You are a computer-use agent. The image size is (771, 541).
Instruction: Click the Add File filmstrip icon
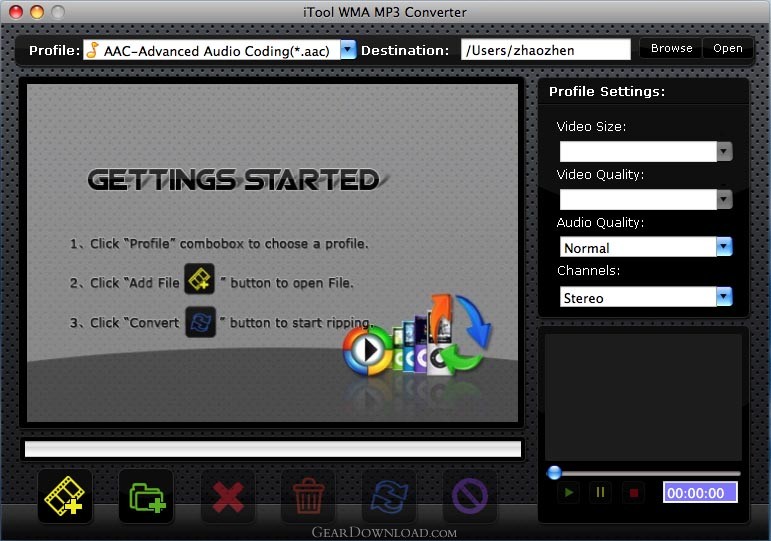(64, 496)
